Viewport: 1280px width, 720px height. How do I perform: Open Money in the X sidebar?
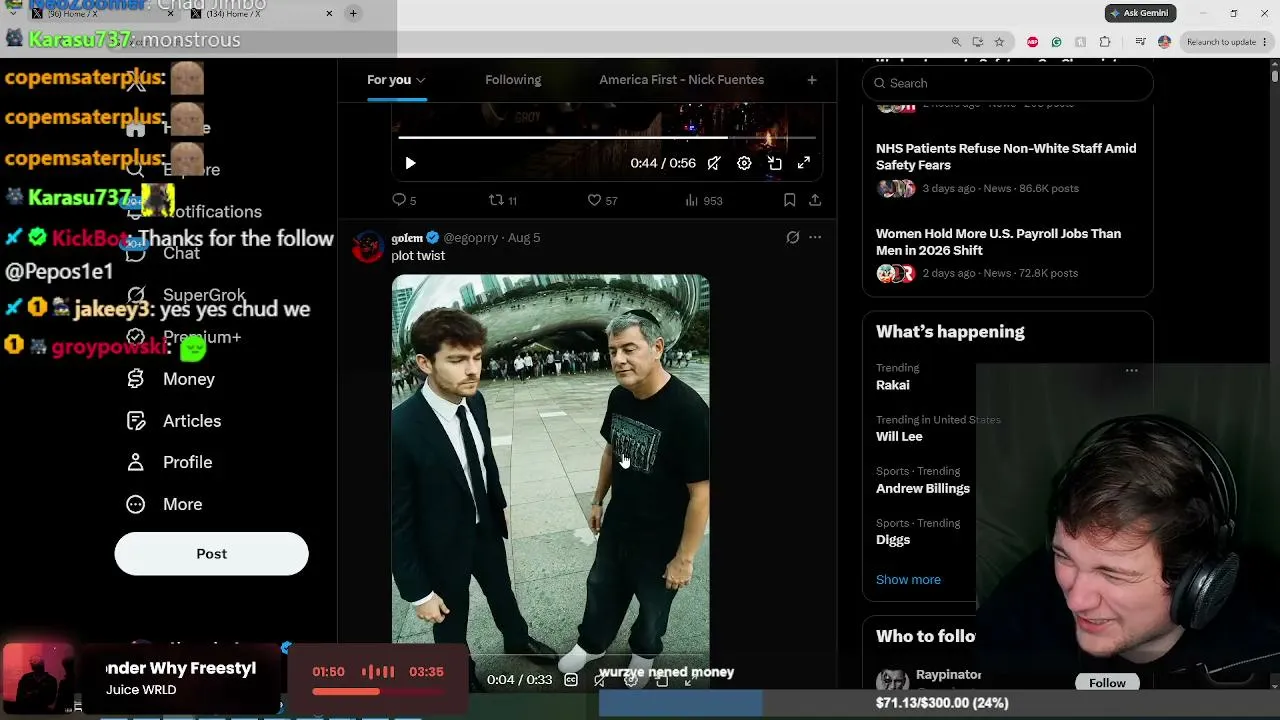(172, 379)
